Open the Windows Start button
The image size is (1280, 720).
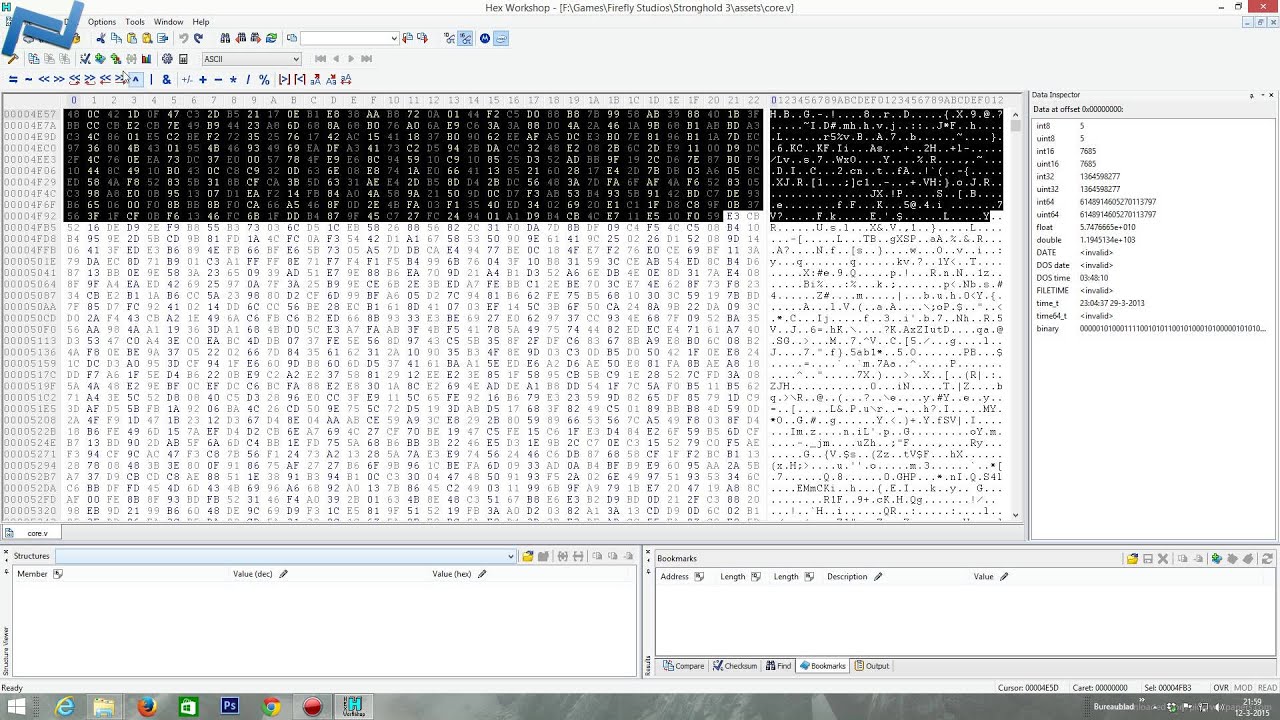tap(17, 707)
